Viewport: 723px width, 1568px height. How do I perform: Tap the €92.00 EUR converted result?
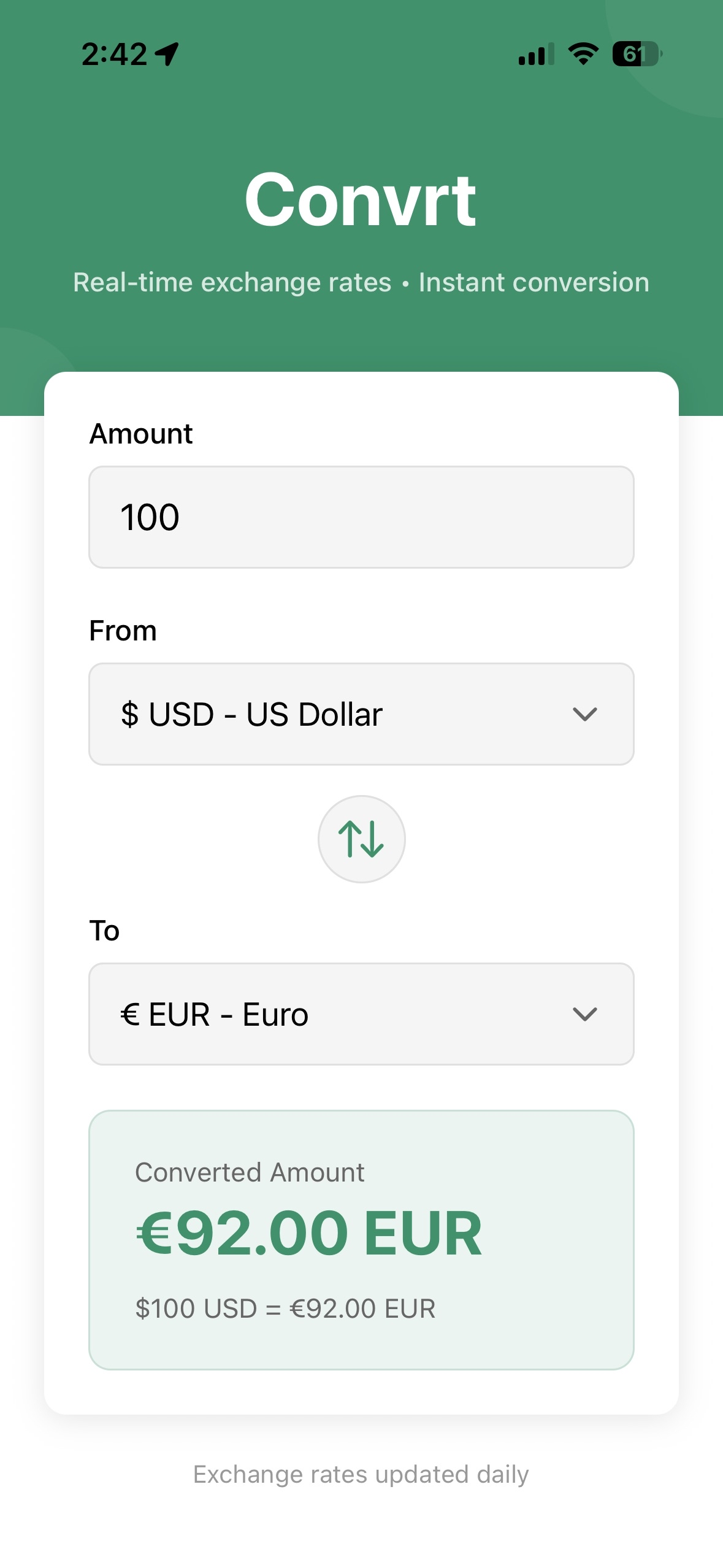(309, 1233)
